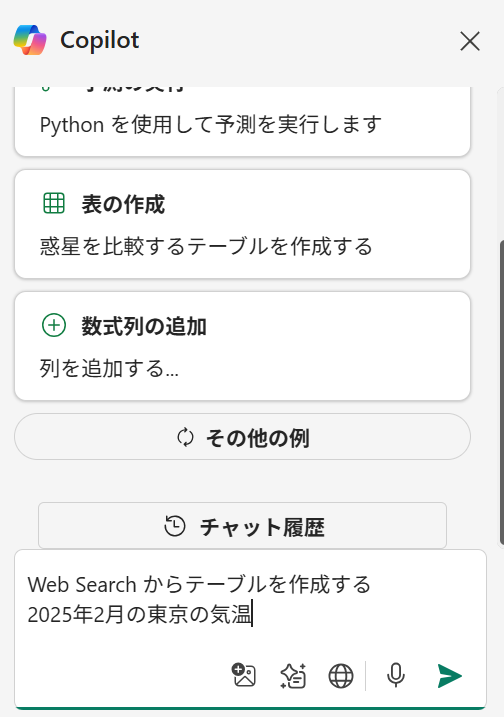Click the clock history icon

pos(175,526)
